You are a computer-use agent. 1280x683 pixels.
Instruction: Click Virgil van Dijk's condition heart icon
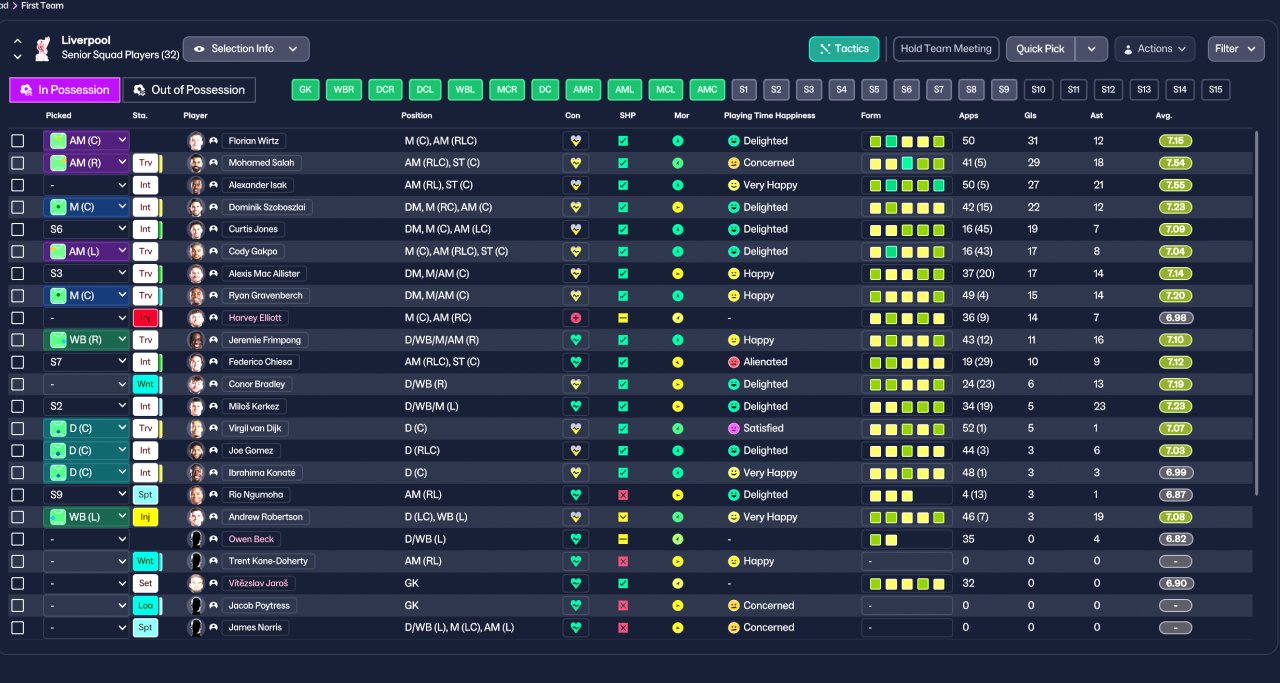576,428
